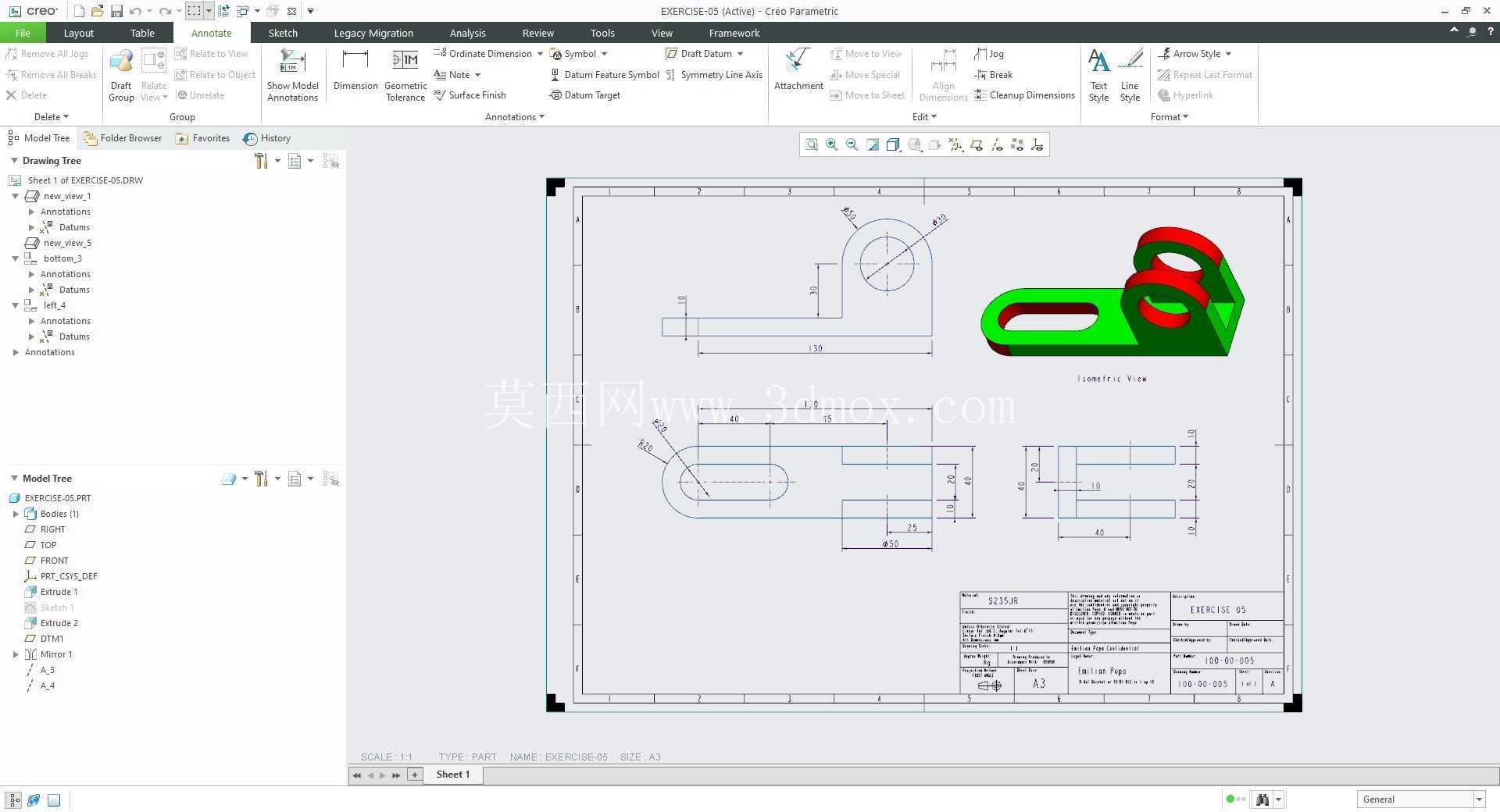Click Datum Feature Symbol
The height and width of the screenshot is (812, 1500).
(x=605, y=75)
